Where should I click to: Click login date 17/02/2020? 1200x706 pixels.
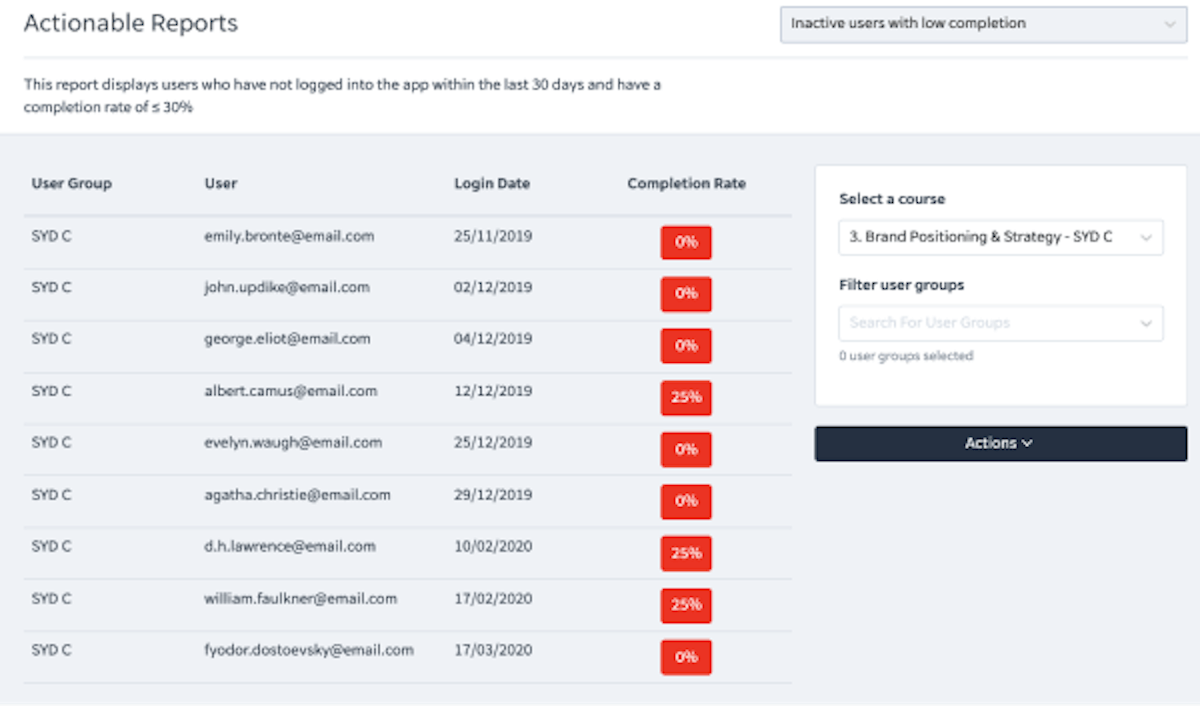click(x=493, y=598)
